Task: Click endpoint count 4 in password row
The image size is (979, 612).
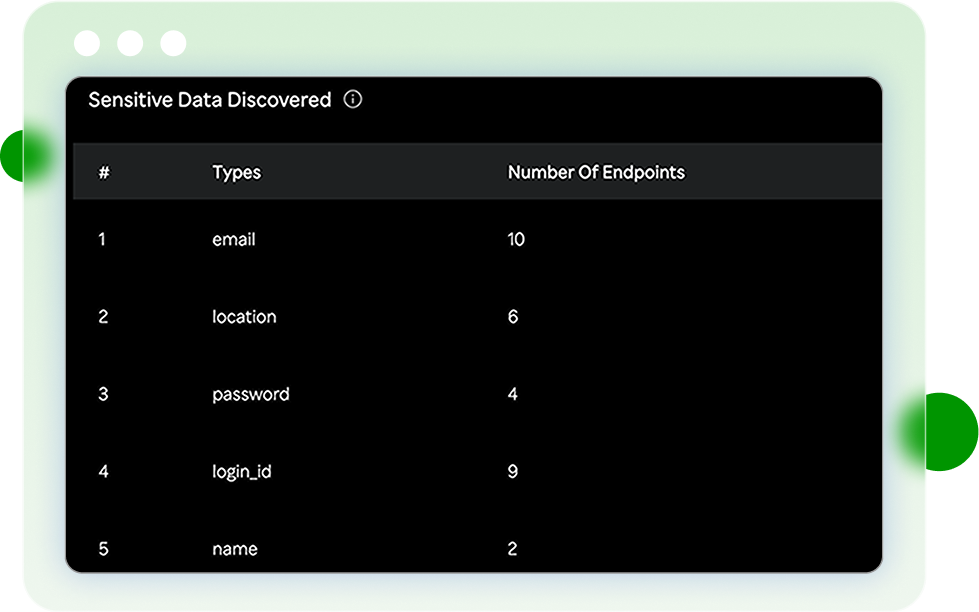Action: tap(513, 394)
